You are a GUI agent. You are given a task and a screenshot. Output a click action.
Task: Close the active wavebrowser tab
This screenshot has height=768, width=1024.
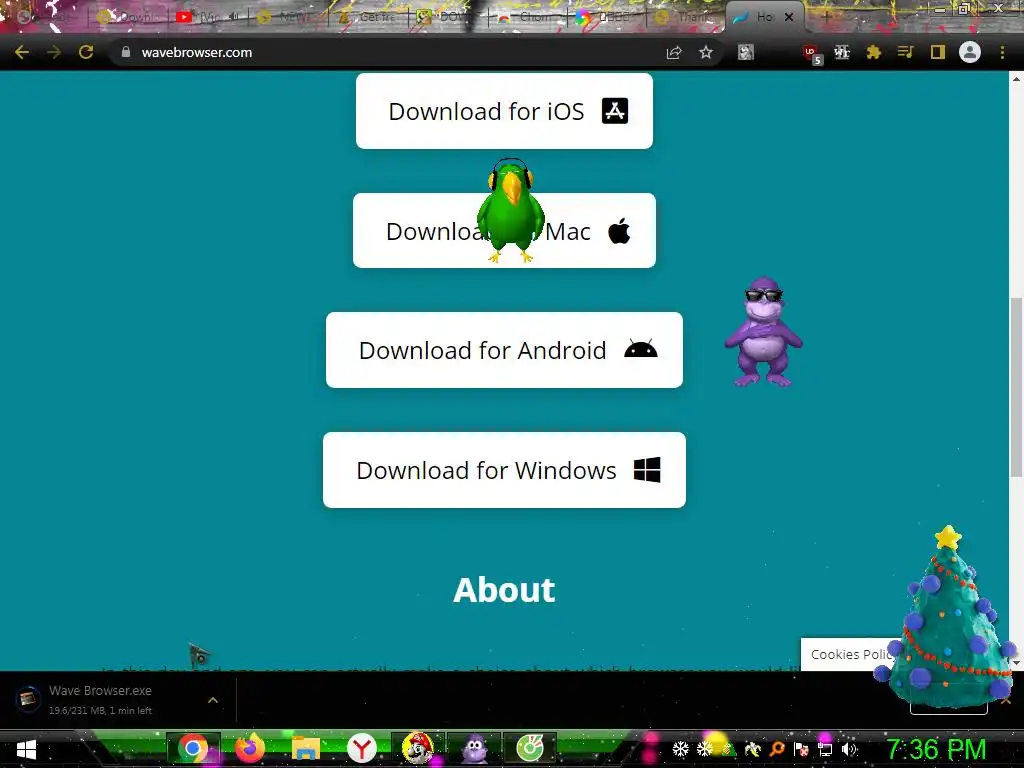(789, 17)
